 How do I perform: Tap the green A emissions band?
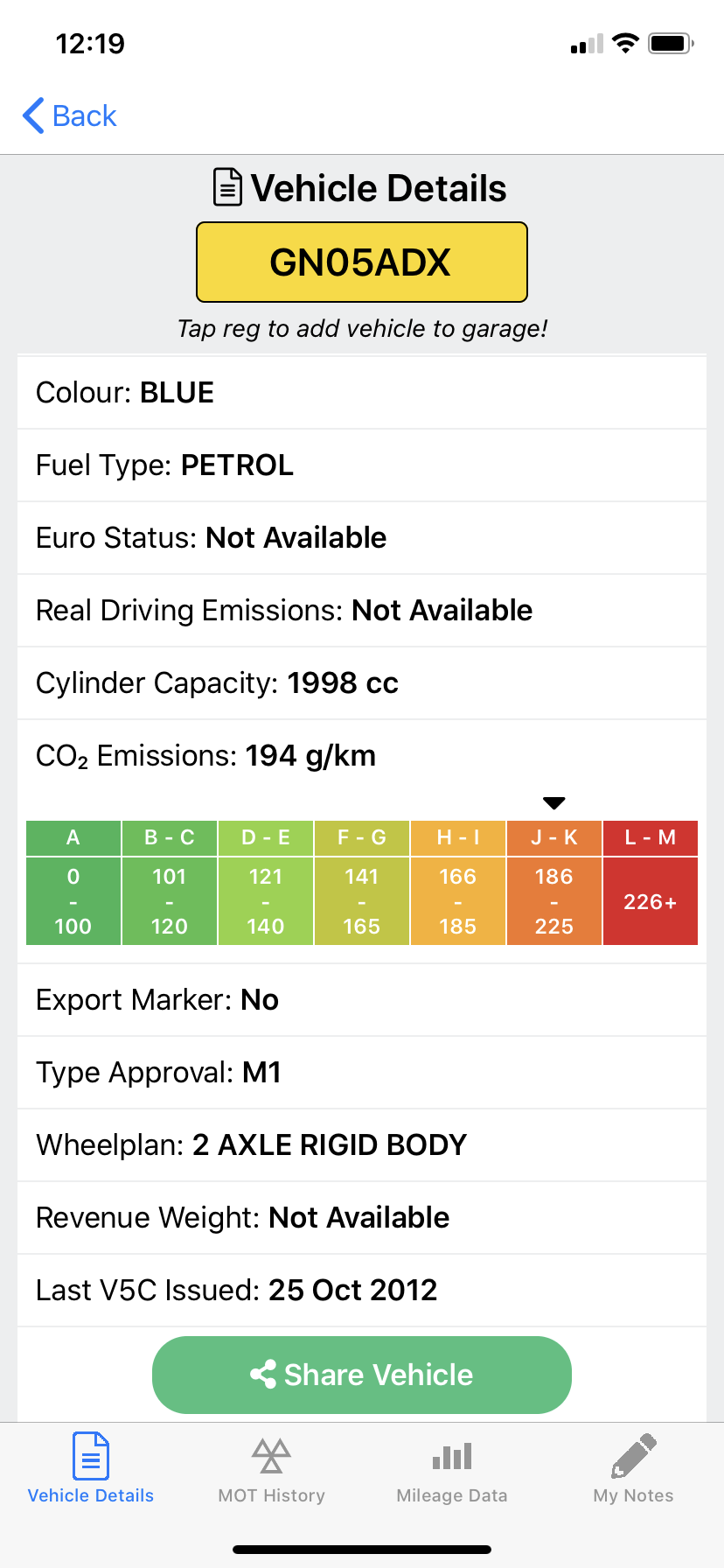(x=73, y=883)
